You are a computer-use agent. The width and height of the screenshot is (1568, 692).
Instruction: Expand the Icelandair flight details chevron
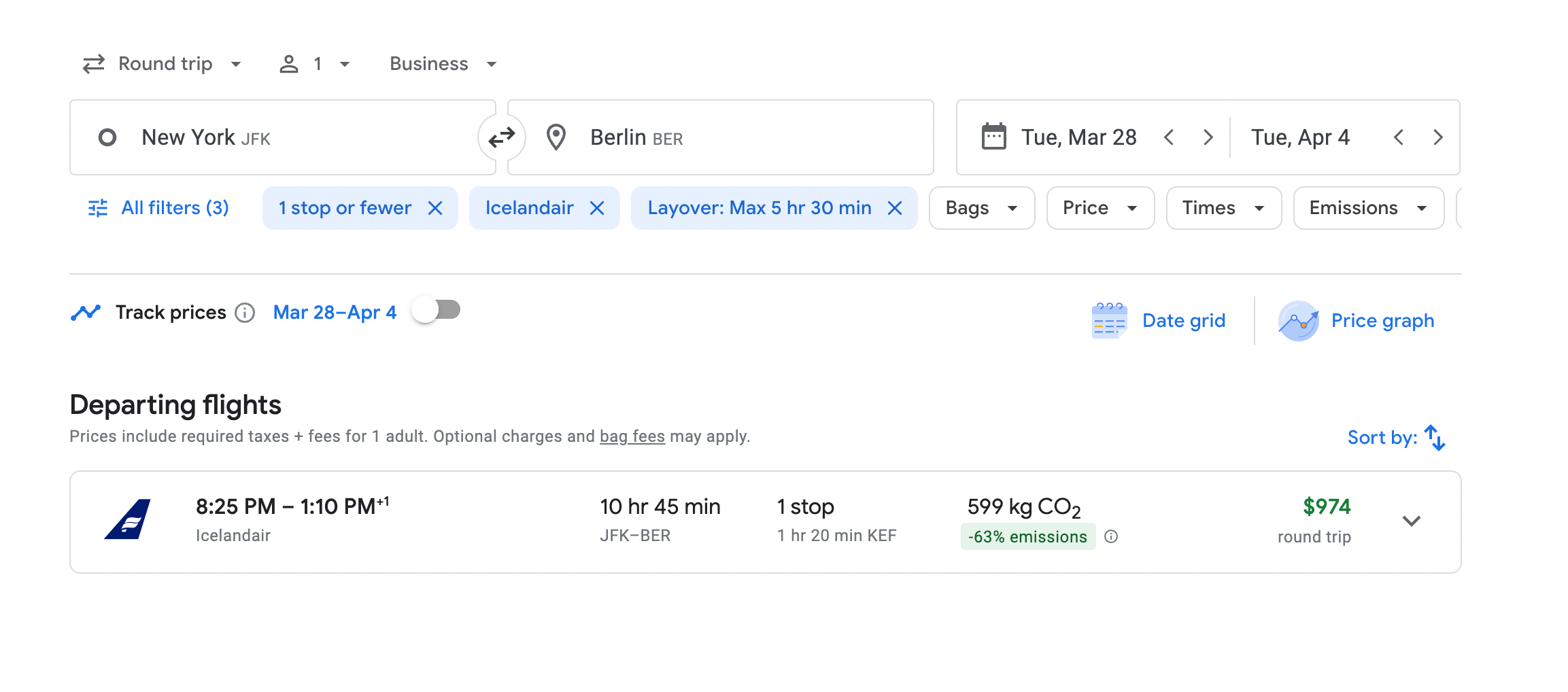click(1412, 521)
